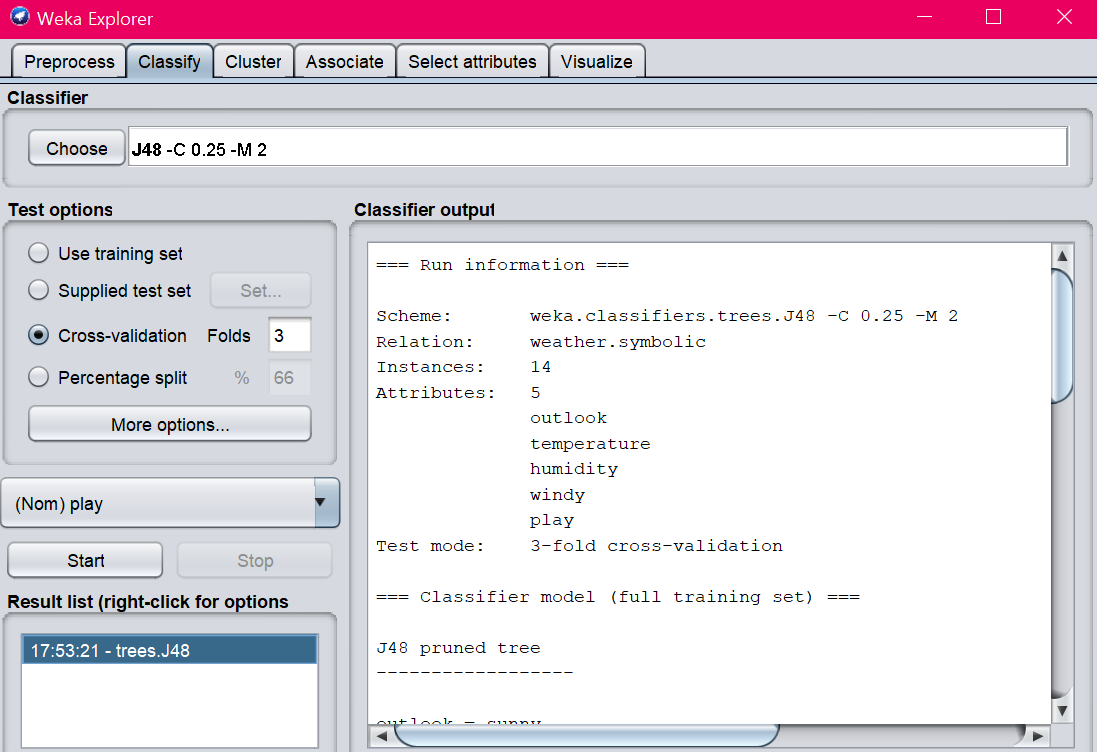
Task: Click the percentage split value field
Action: click(x=290, y=378)
